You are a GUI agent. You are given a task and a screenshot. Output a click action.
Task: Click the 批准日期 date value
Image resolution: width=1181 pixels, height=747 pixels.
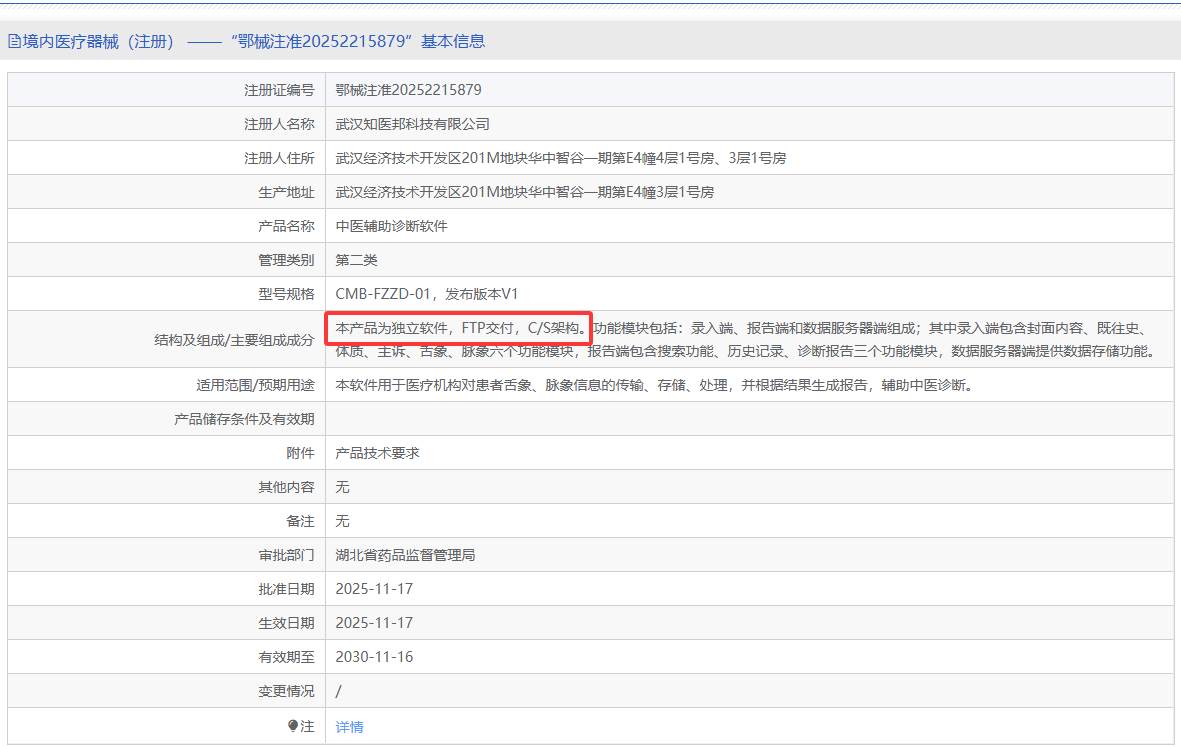pyautogui.click(x=374, y=589)
